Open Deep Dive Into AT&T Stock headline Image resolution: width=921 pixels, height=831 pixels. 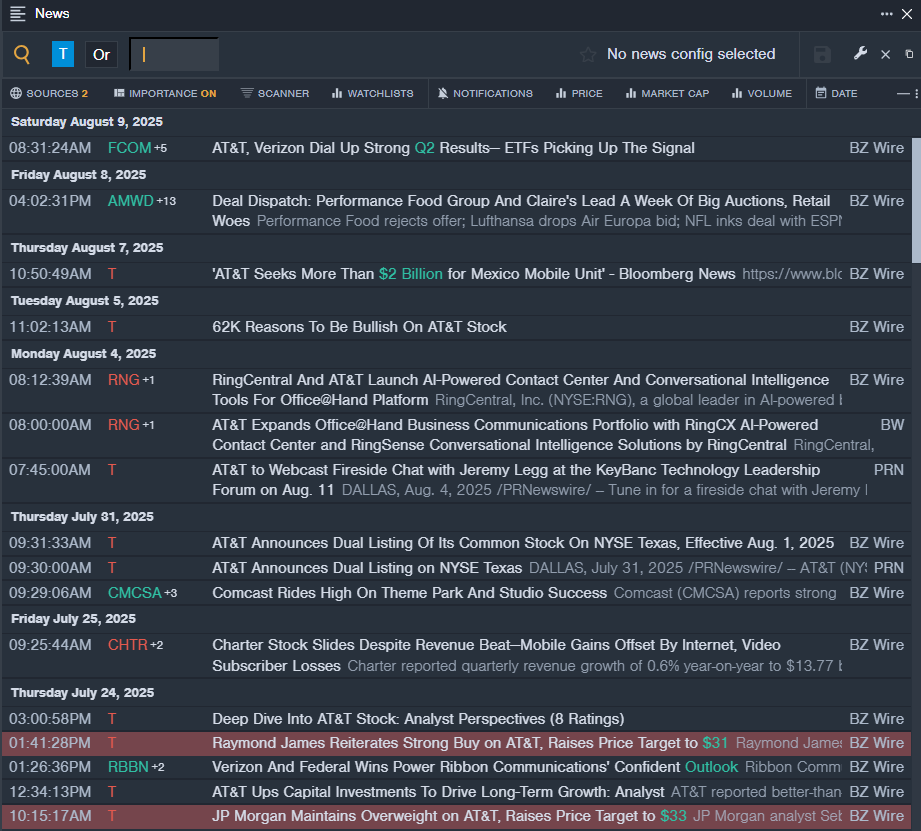coord(418,719)
